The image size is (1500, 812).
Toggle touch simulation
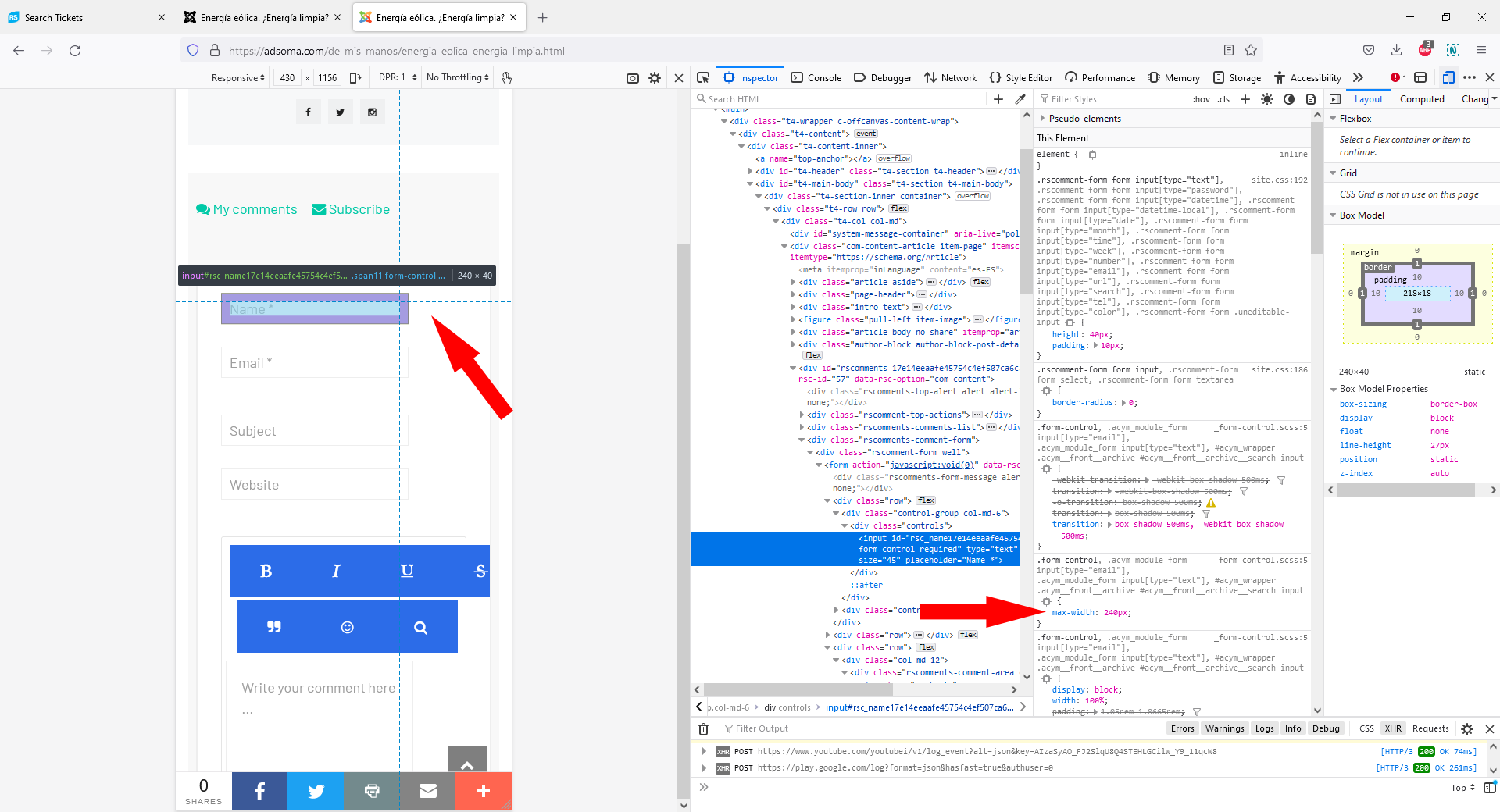(506, 78)
